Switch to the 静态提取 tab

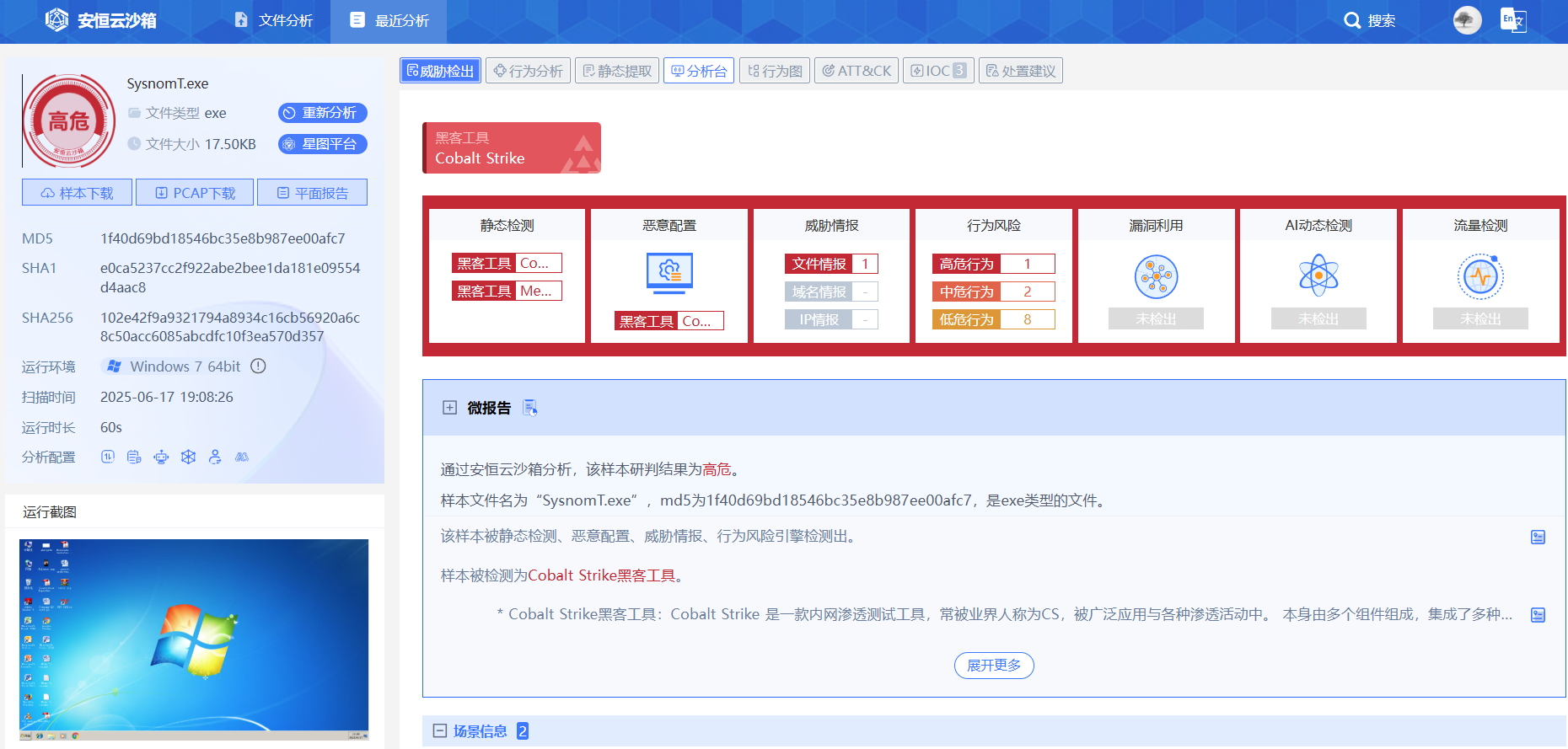coord(617,71)
